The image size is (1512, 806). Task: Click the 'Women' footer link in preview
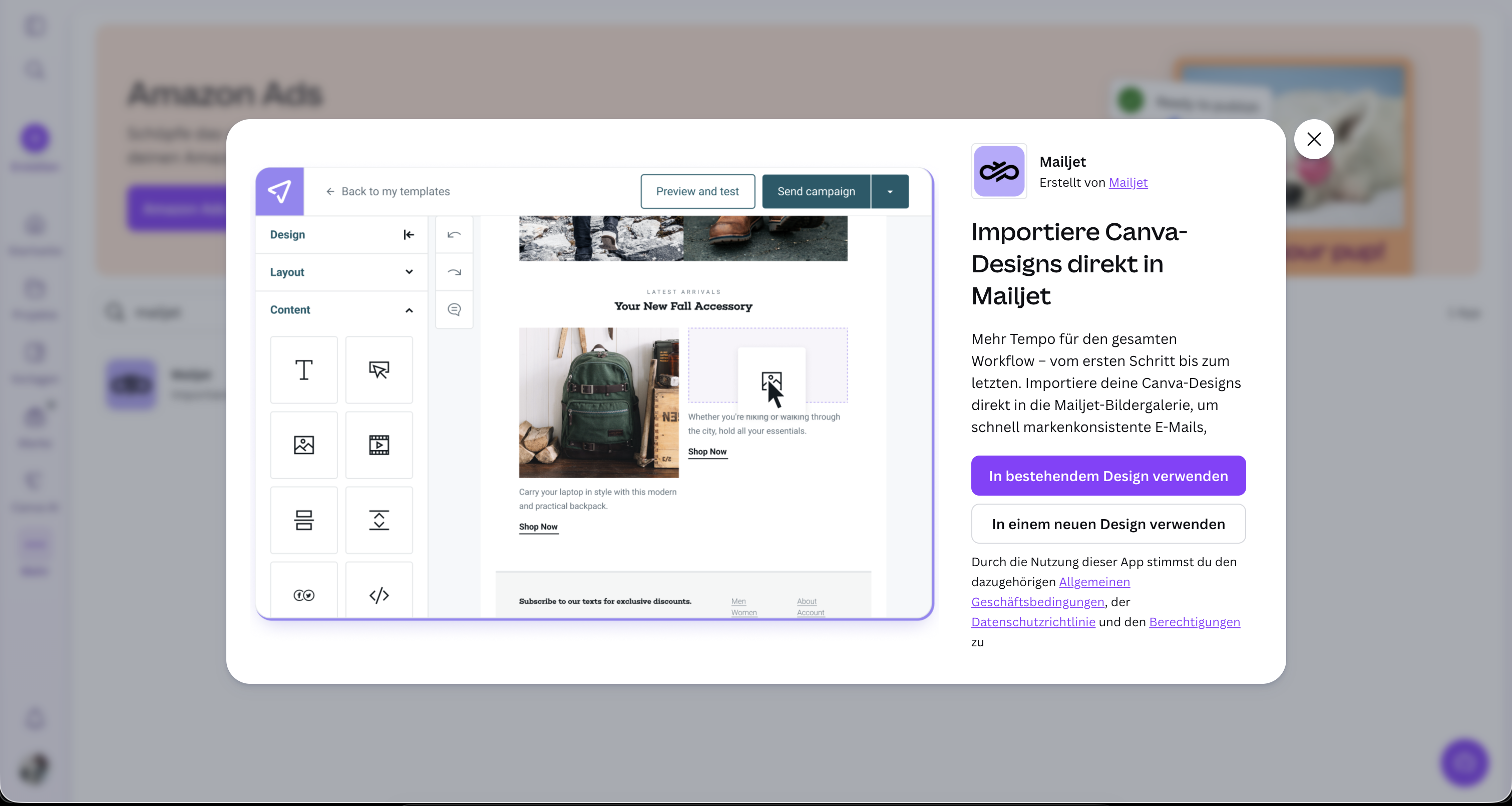743,612
